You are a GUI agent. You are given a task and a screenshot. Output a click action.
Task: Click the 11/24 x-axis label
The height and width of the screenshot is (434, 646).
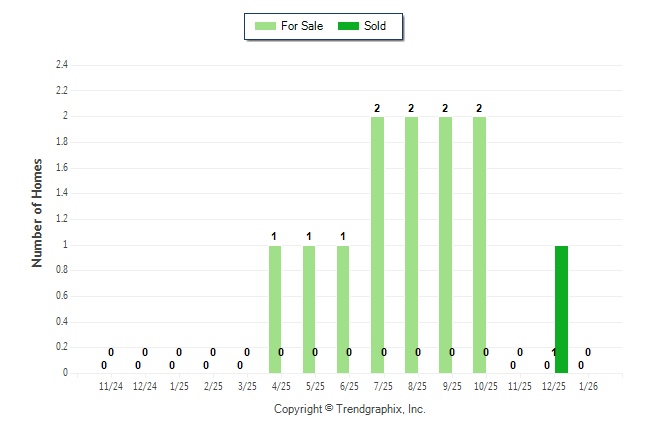click(x=110, y=386)
